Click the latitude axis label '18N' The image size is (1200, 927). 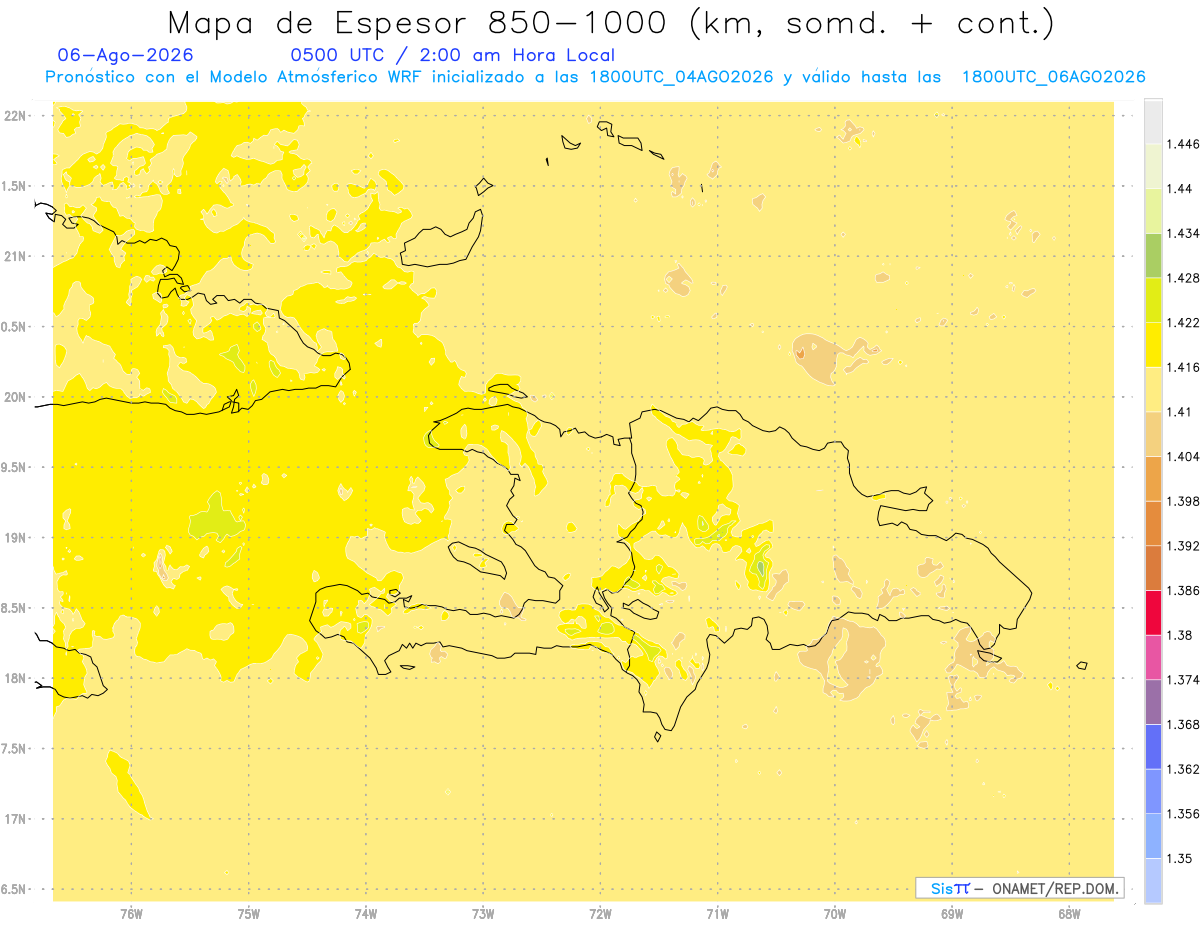(x=16, y=678)
